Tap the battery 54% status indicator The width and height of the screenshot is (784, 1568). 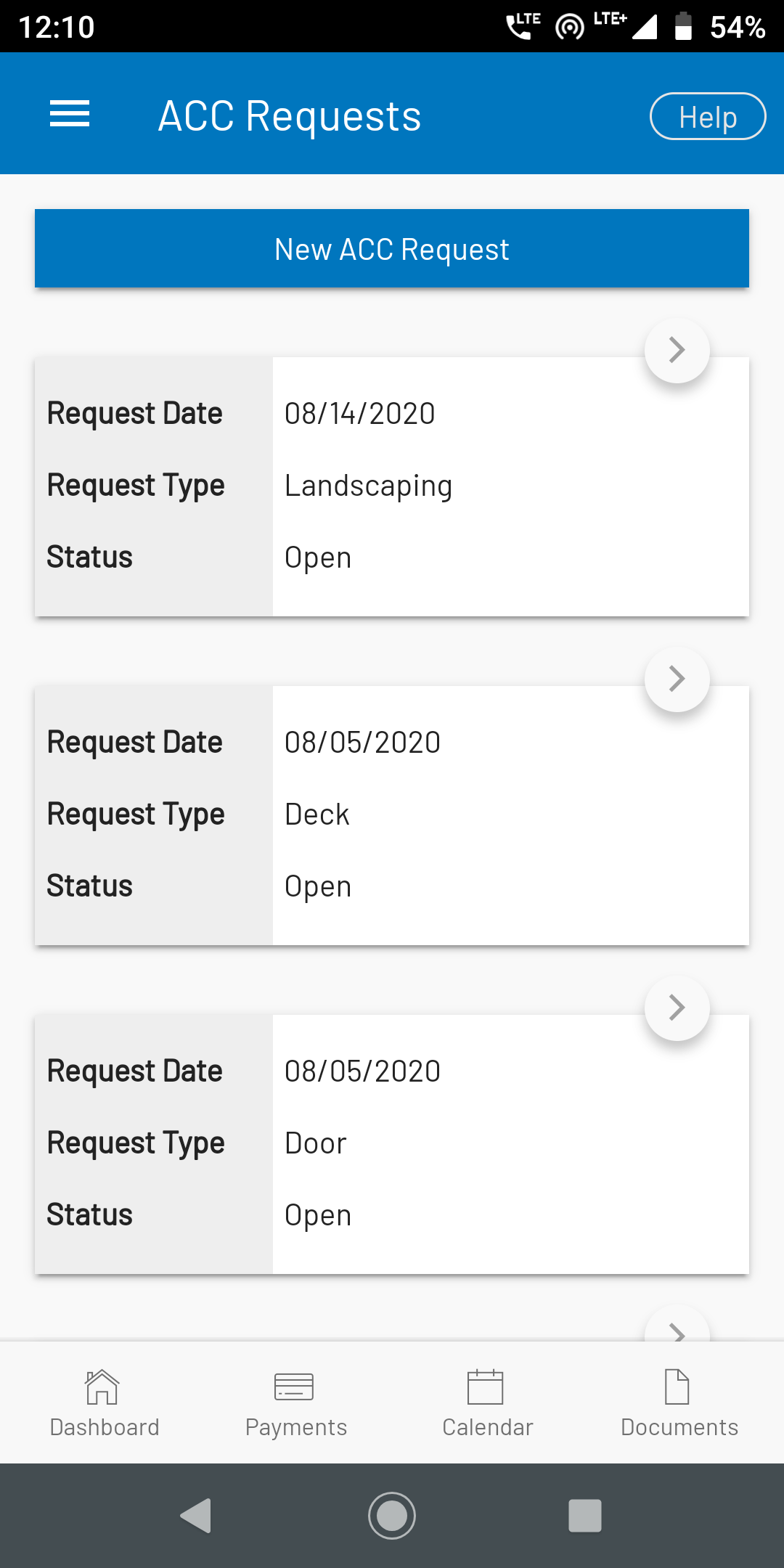(719, 27)
